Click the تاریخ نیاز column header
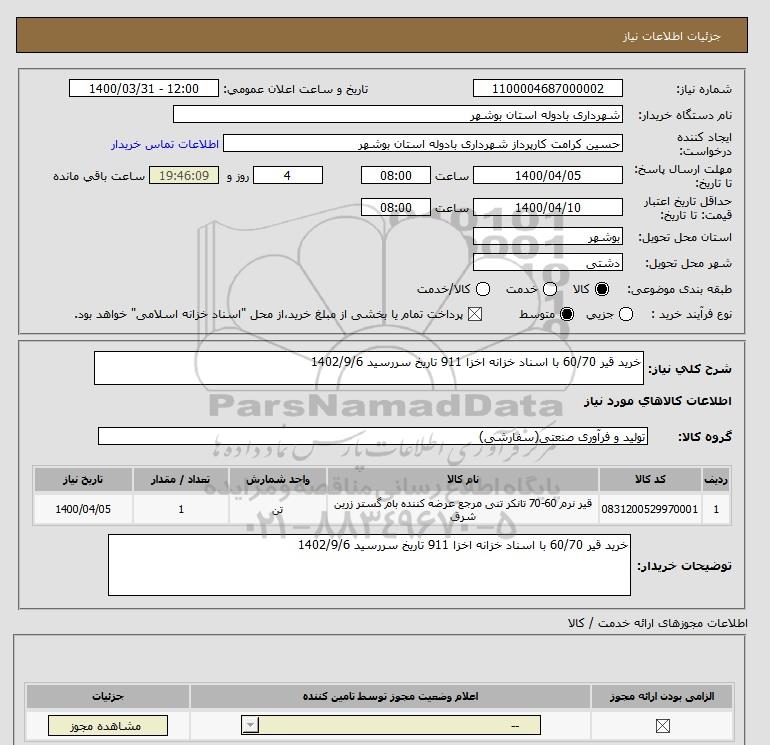770x745 pixels. click(x=83, y=479)
